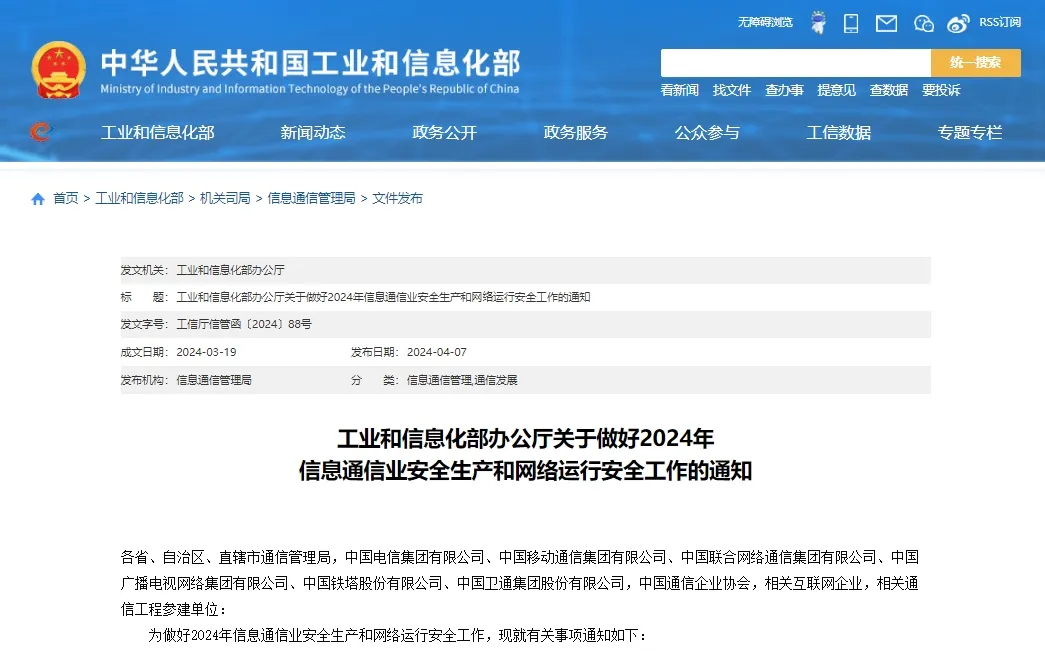
Task: Click the email envelope icon
Action: [x=886, y=23]
